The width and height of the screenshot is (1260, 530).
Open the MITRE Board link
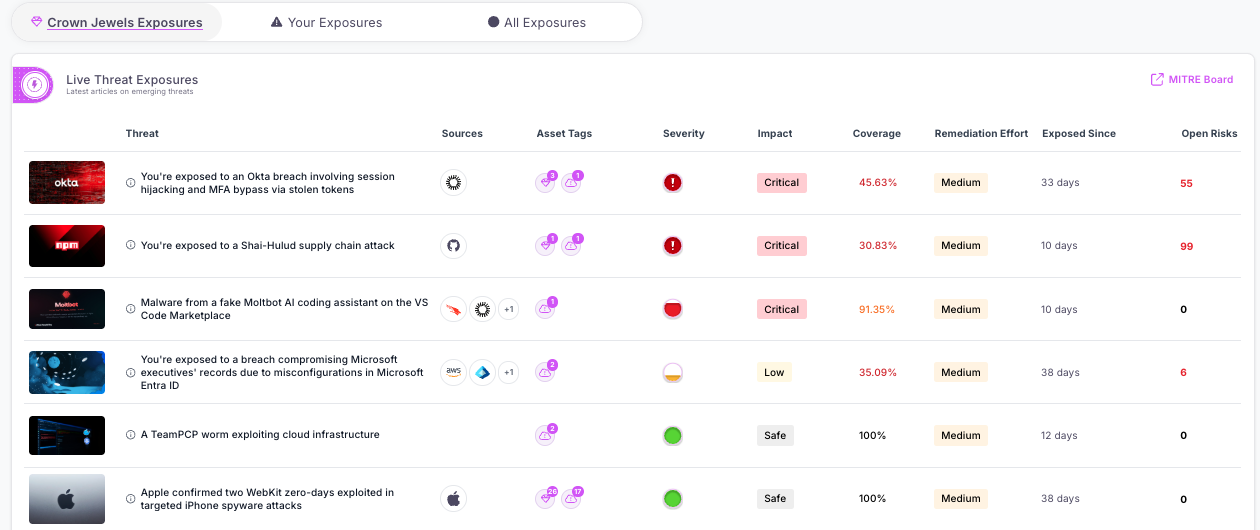pos(1192,80)
